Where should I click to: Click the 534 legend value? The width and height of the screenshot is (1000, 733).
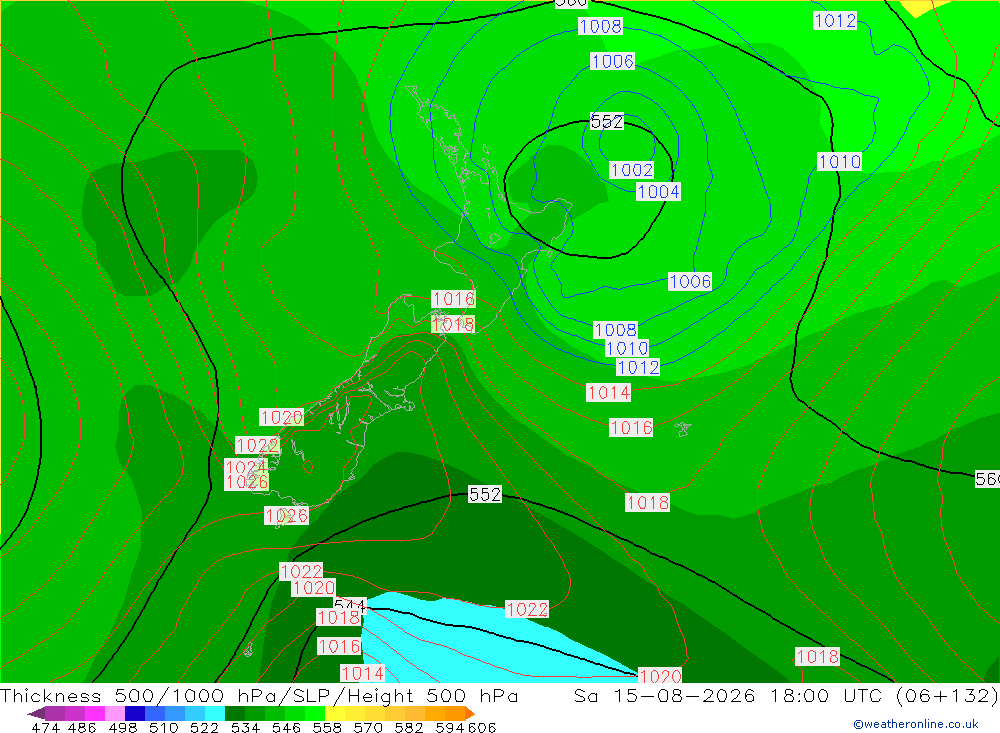pyautogui.click(x=245, y=727)
